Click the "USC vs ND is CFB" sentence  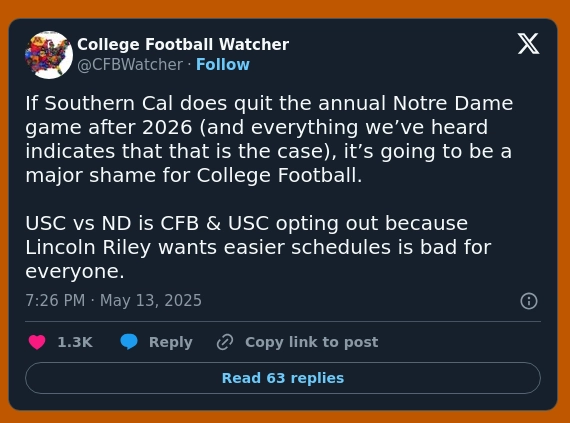112,223
